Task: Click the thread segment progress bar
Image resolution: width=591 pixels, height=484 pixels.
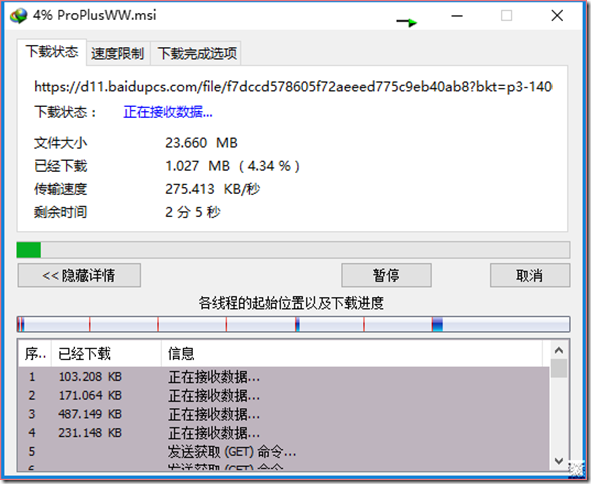Action: (x=293, y=324)
